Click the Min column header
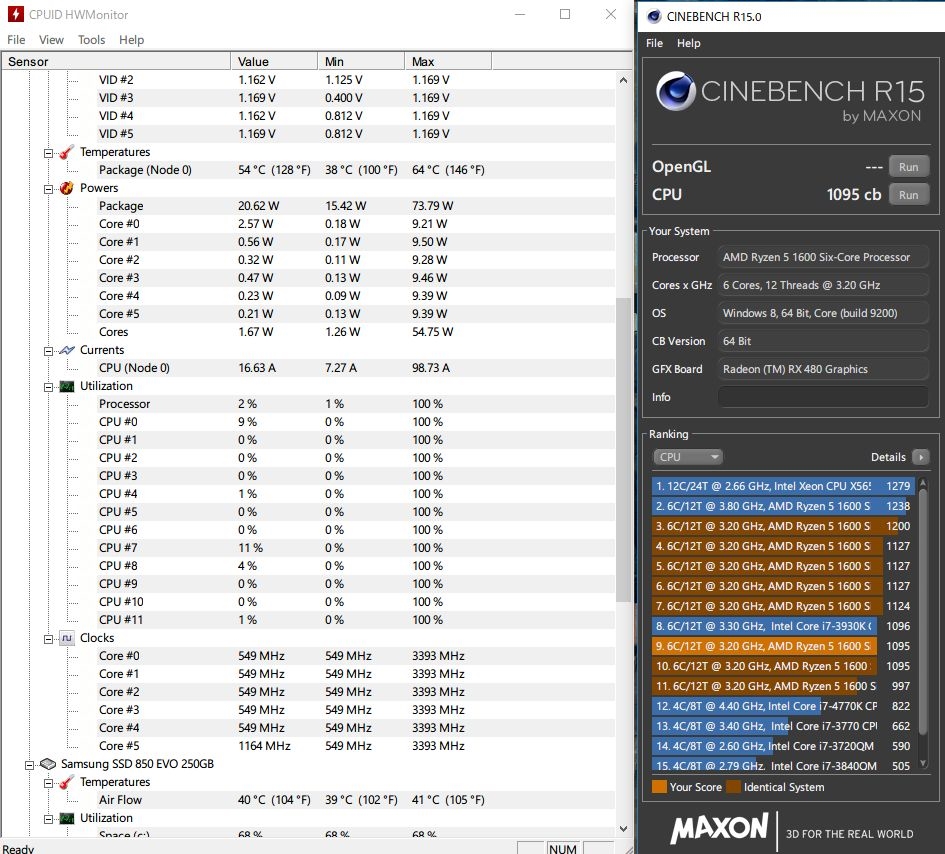 click(361, 61)
